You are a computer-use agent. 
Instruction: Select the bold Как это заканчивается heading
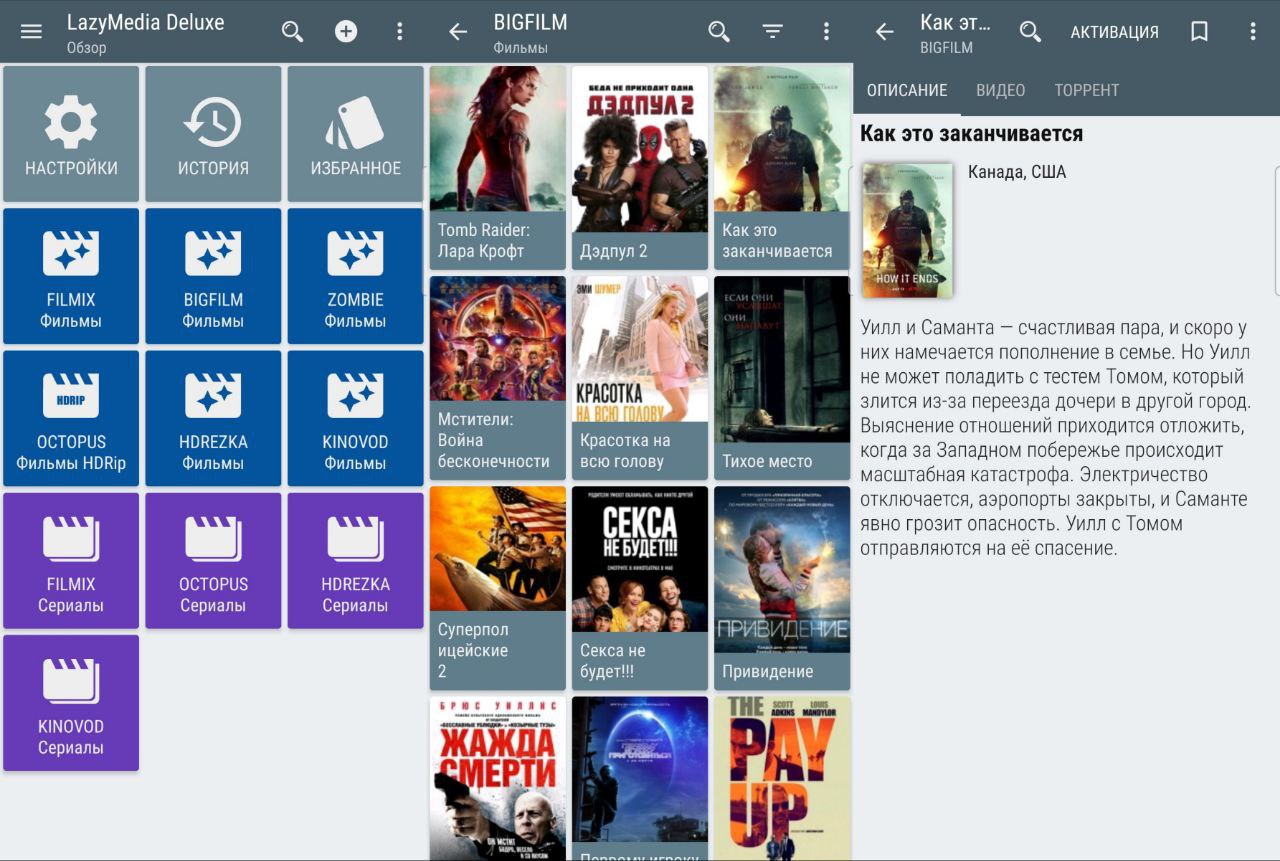click(x=972, y=133)
